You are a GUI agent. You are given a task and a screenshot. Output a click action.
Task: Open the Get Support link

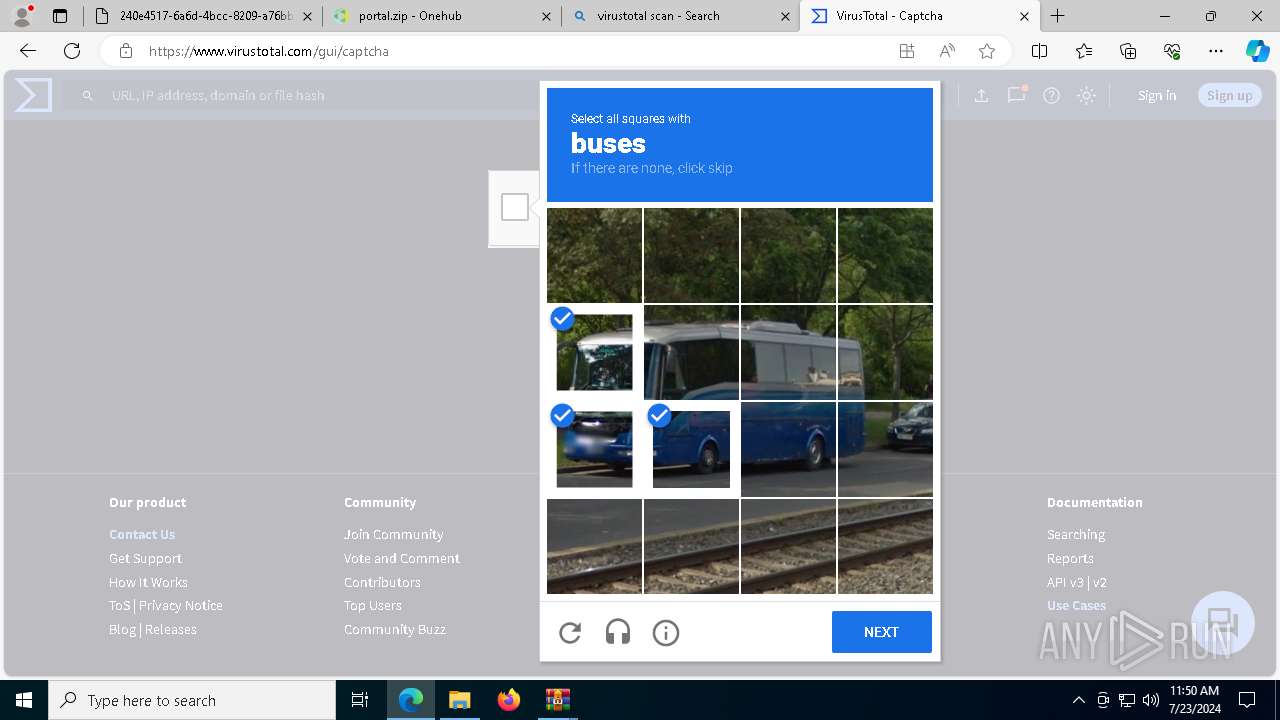(145, 558)
